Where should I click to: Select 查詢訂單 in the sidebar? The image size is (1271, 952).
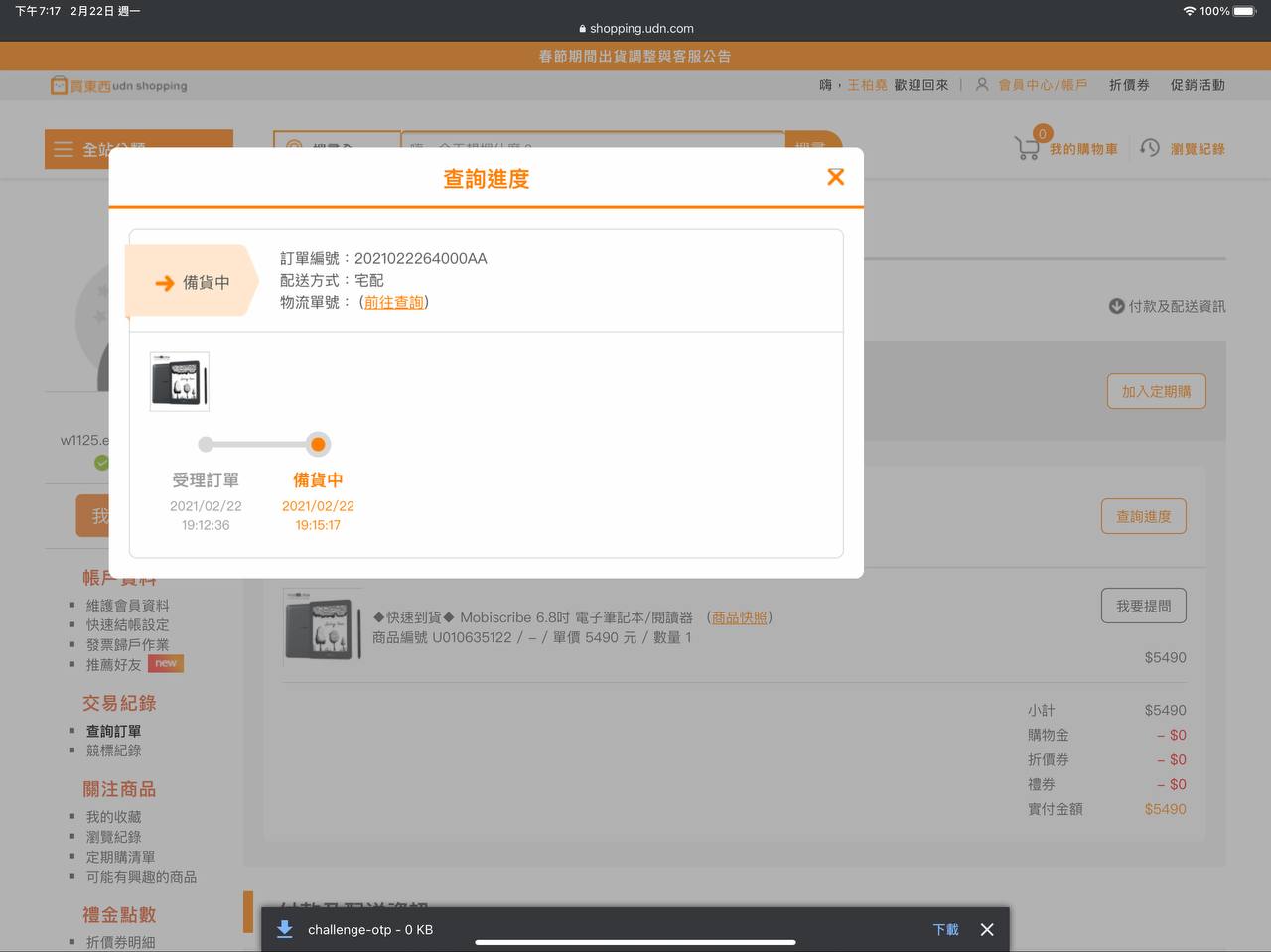(113, 731)
